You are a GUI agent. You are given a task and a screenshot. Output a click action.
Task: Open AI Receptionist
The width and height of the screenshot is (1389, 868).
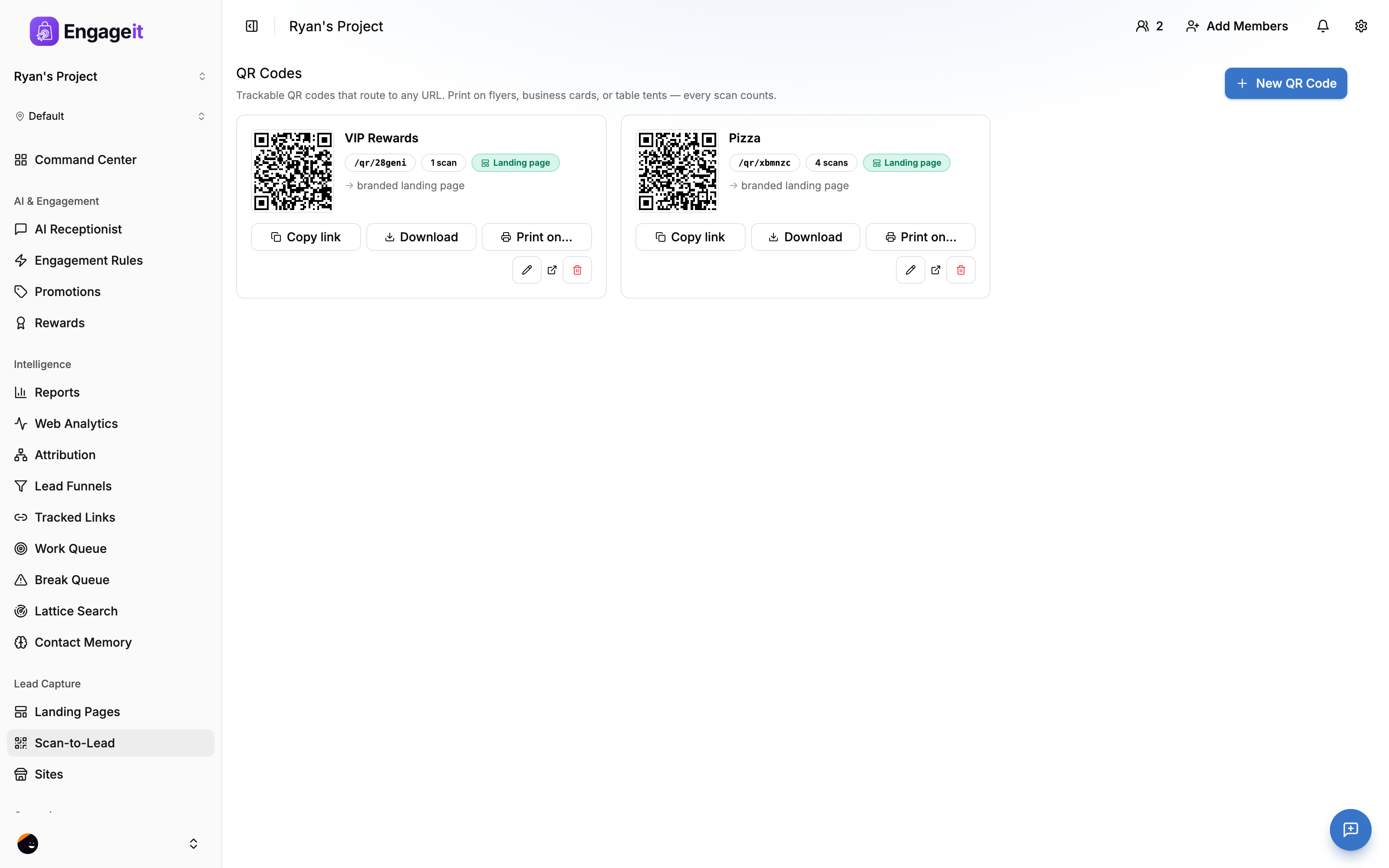[110, 229]
